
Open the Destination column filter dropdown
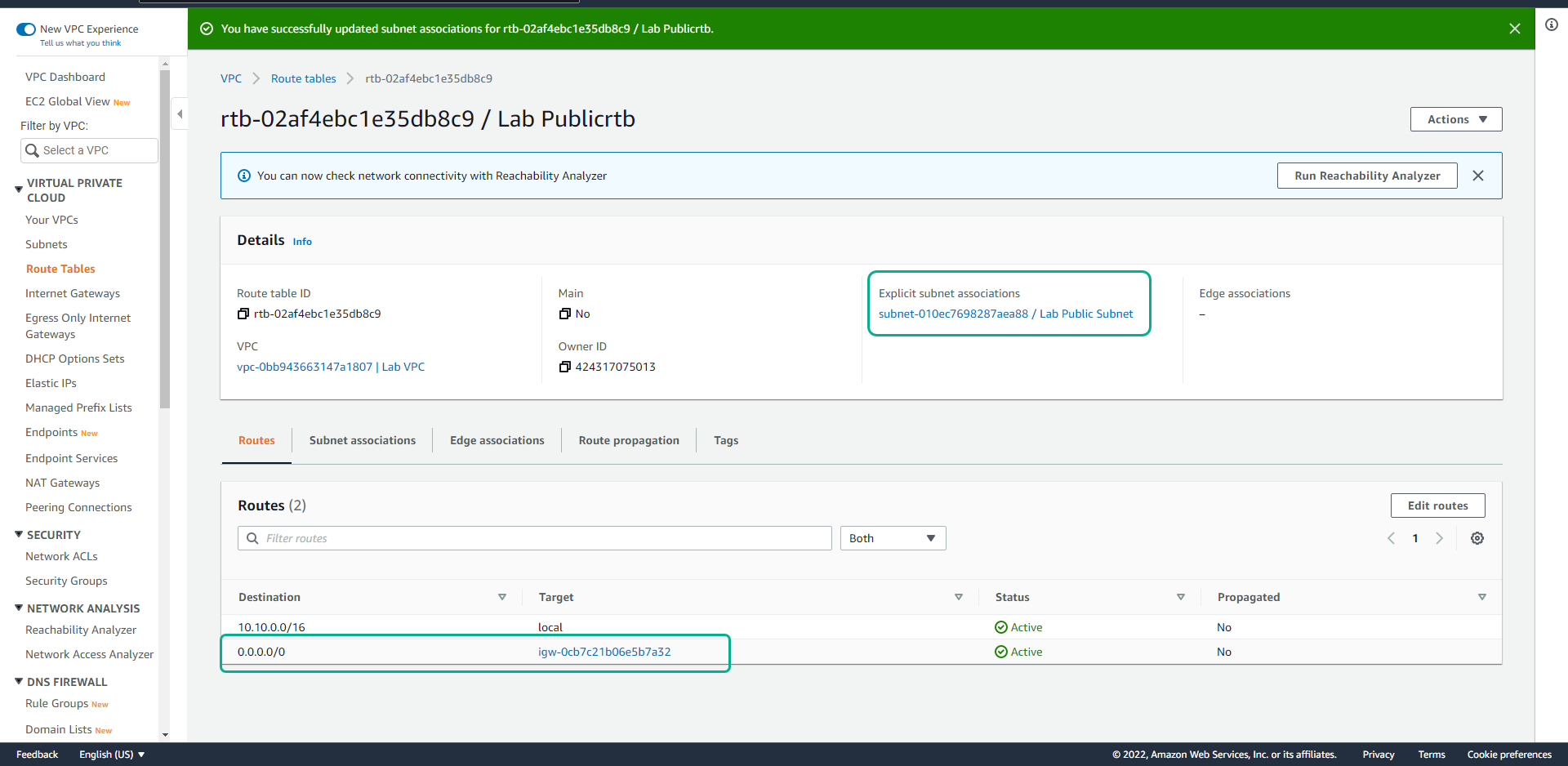pos(503,597)
